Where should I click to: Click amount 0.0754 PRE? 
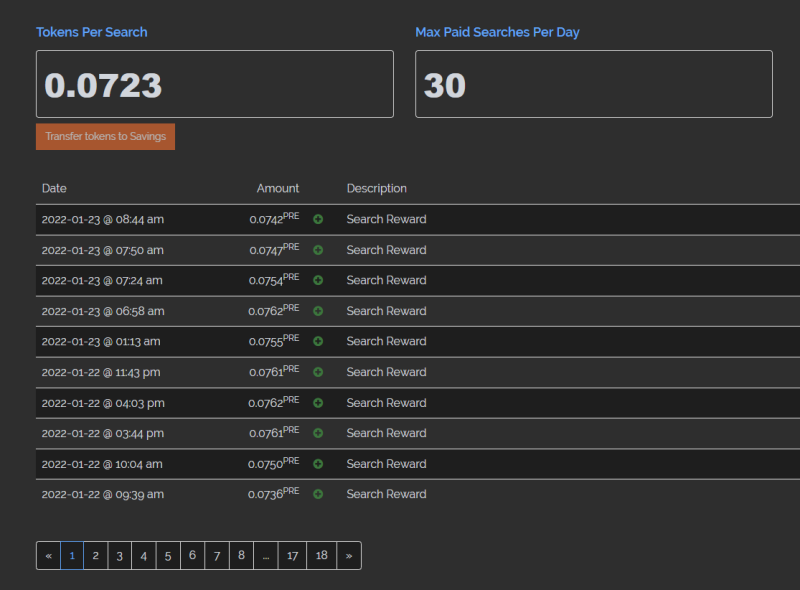274,279
